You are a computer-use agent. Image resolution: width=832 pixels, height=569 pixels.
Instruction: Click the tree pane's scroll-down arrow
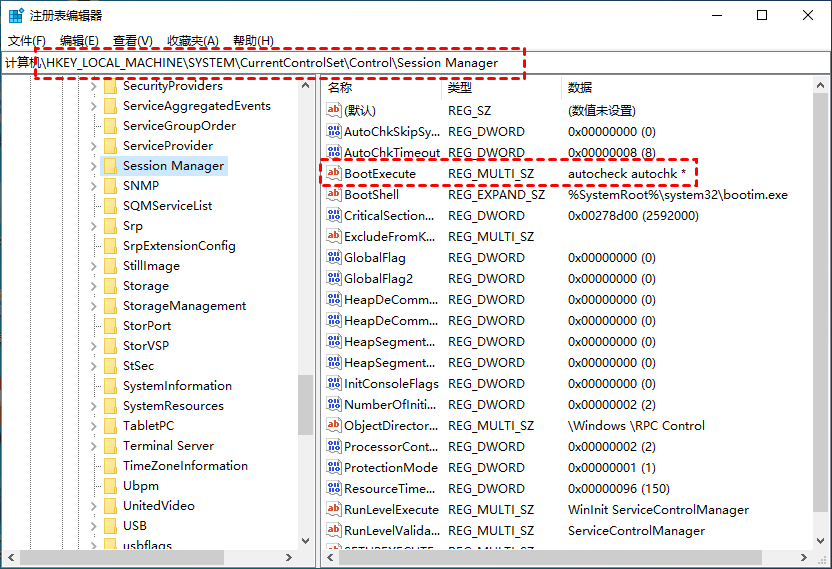[x=305, y=541]
